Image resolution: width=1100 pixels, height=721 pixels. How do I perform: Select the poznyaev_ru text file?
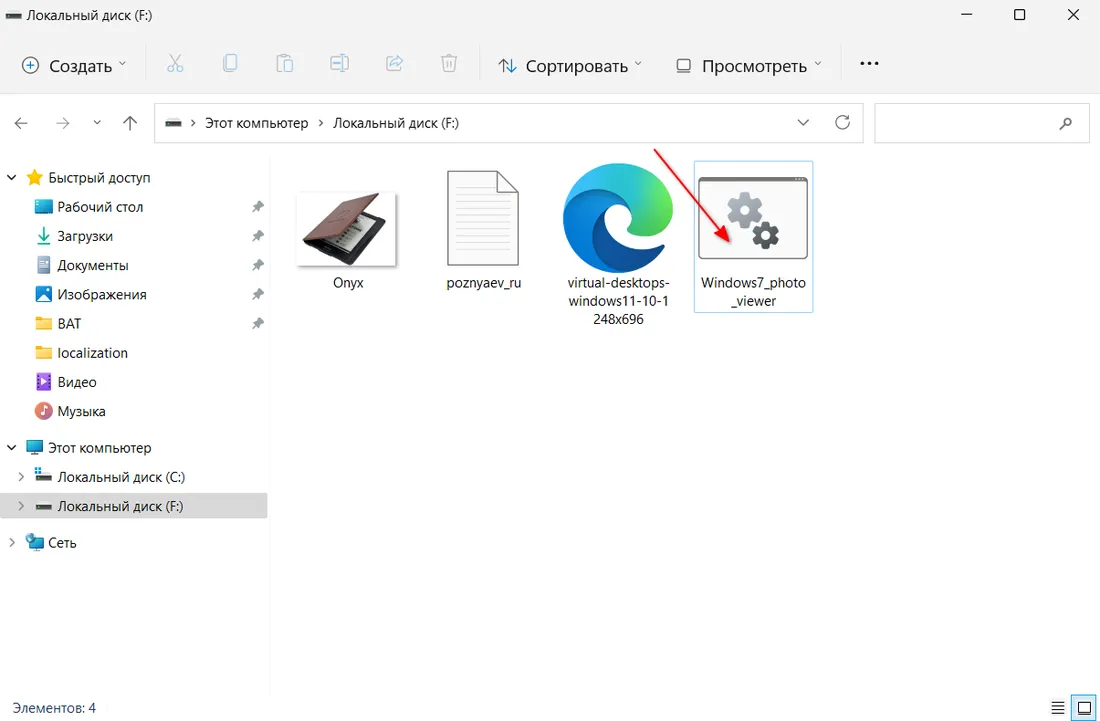[483, 231]
